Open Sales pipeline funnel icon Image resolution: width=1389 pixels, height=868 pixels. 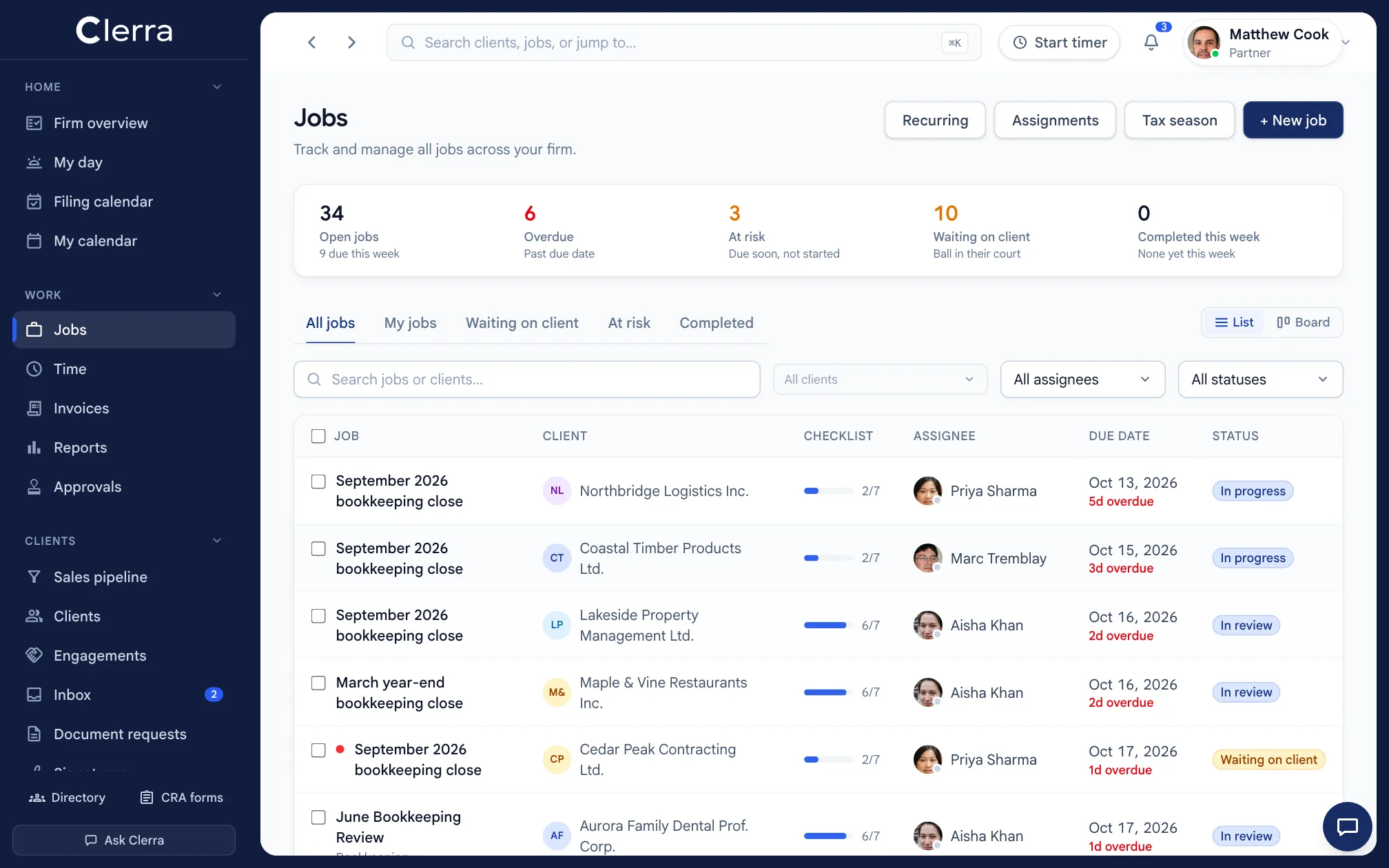[x=34, y=577]
